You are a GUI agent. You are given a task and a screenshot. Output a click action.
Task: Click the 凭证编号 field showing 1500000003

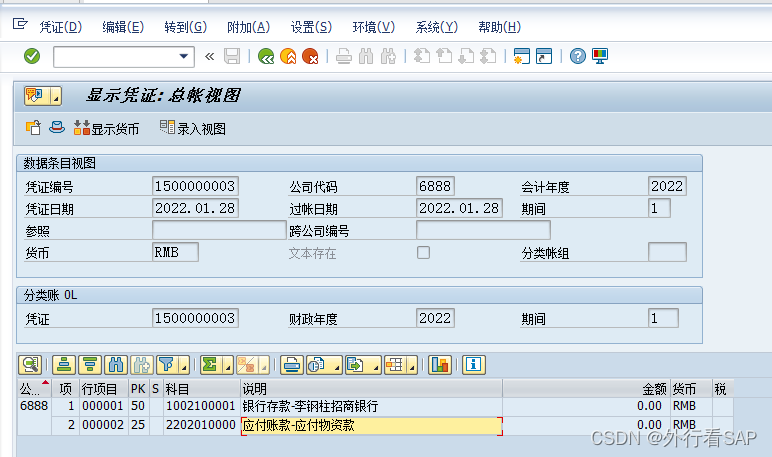tap(195, 186)
